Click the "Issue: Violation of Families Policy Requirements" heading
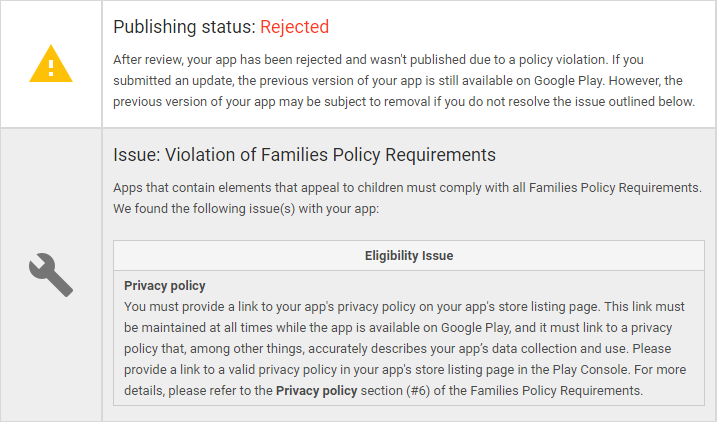The width and height of the screenshot is (717, 422). [x=305, y=155]
